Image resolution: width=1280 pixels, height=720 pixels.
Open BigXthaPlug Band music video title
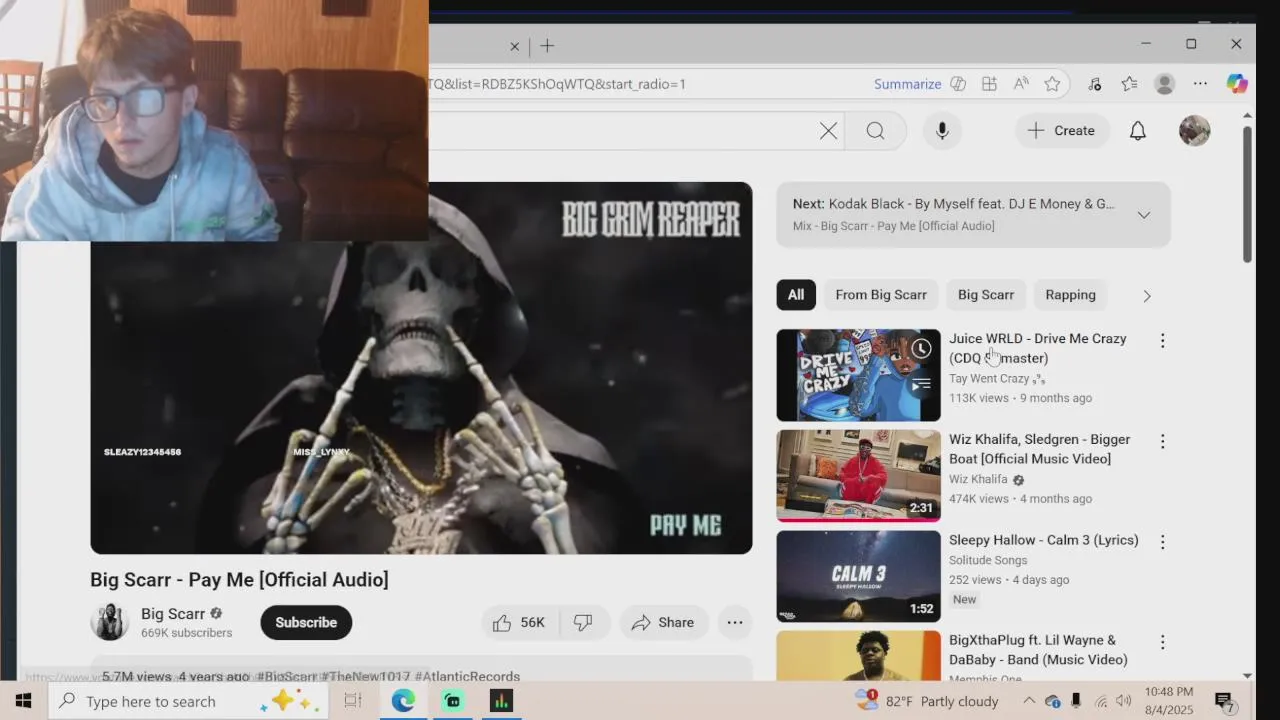coord(1038,650)
